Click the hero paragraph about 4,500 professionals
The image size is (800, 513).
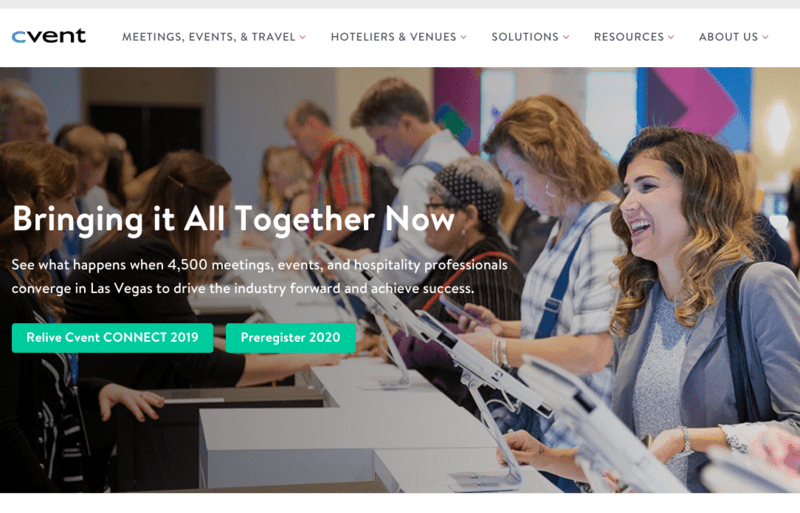259,276
